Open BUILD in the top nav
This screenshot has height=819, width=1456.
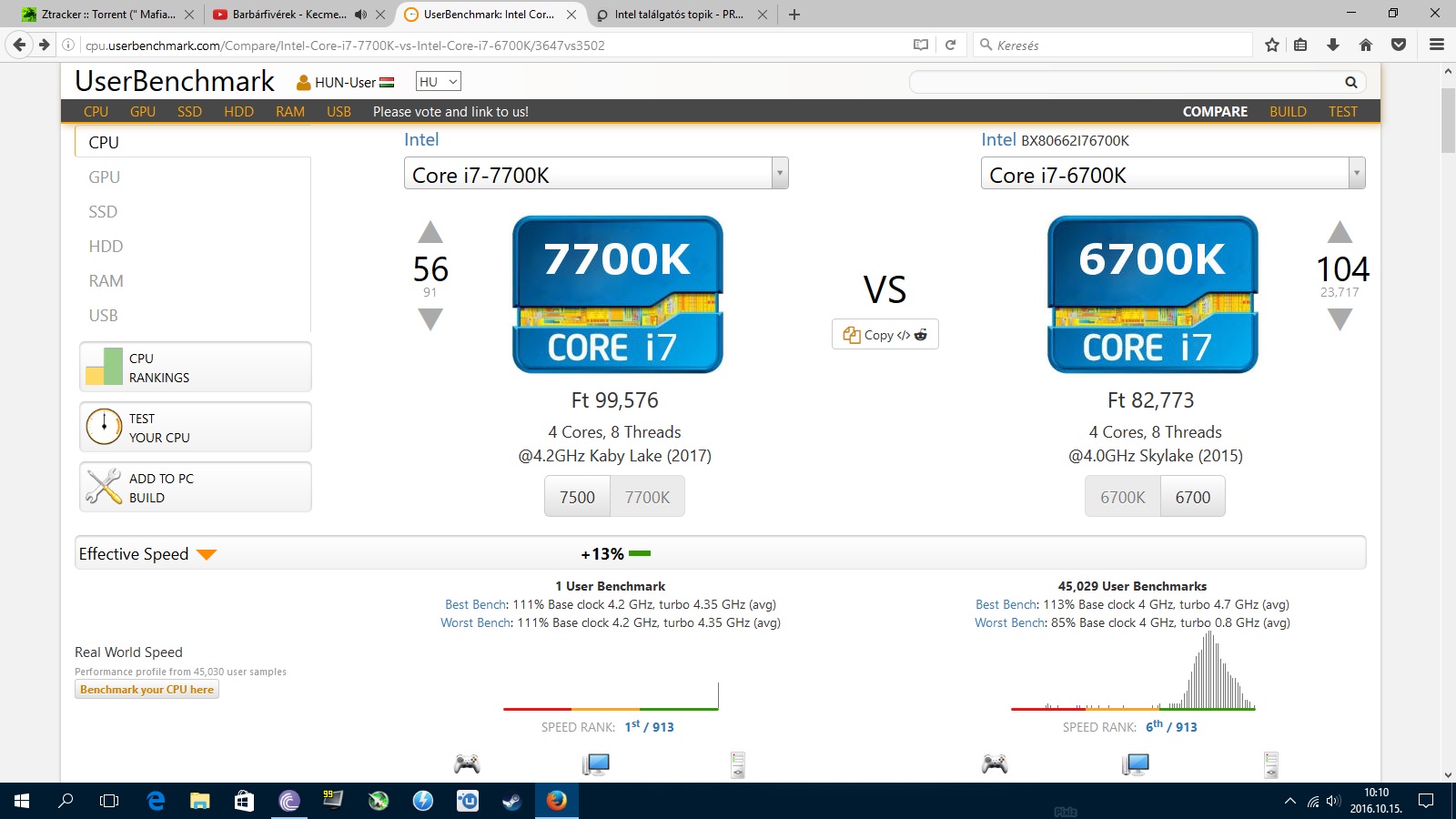coord(1288,112)
